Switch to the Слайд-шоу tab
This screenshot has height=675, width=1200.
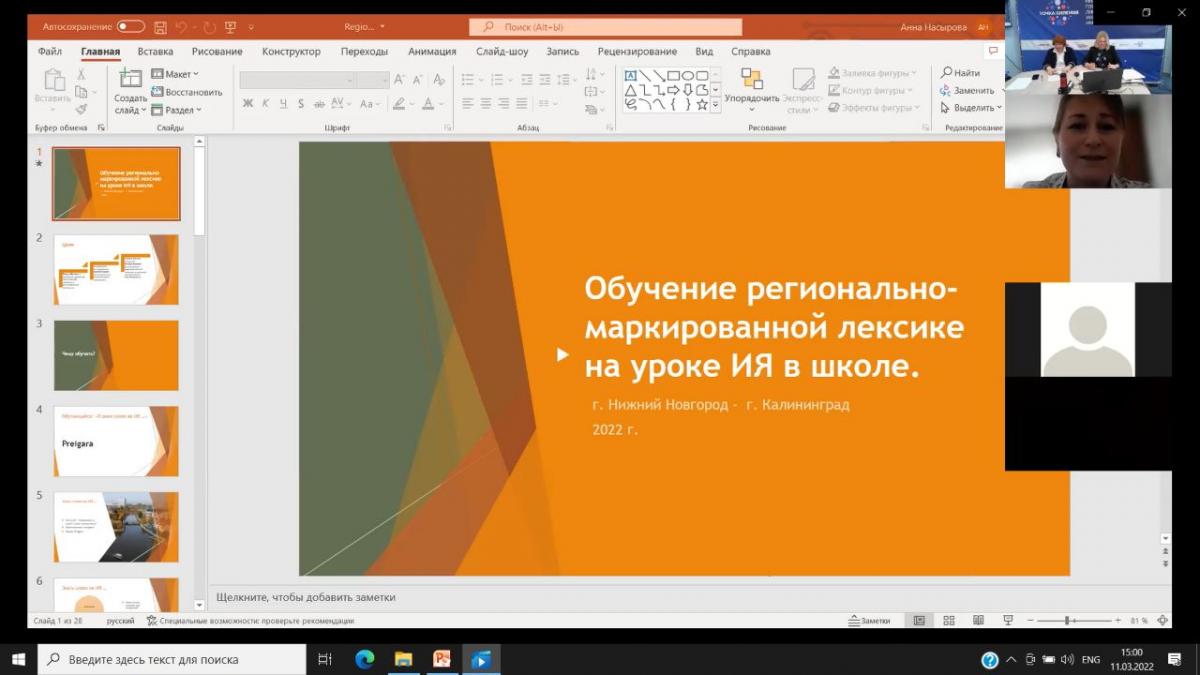(x=502, y=51)
